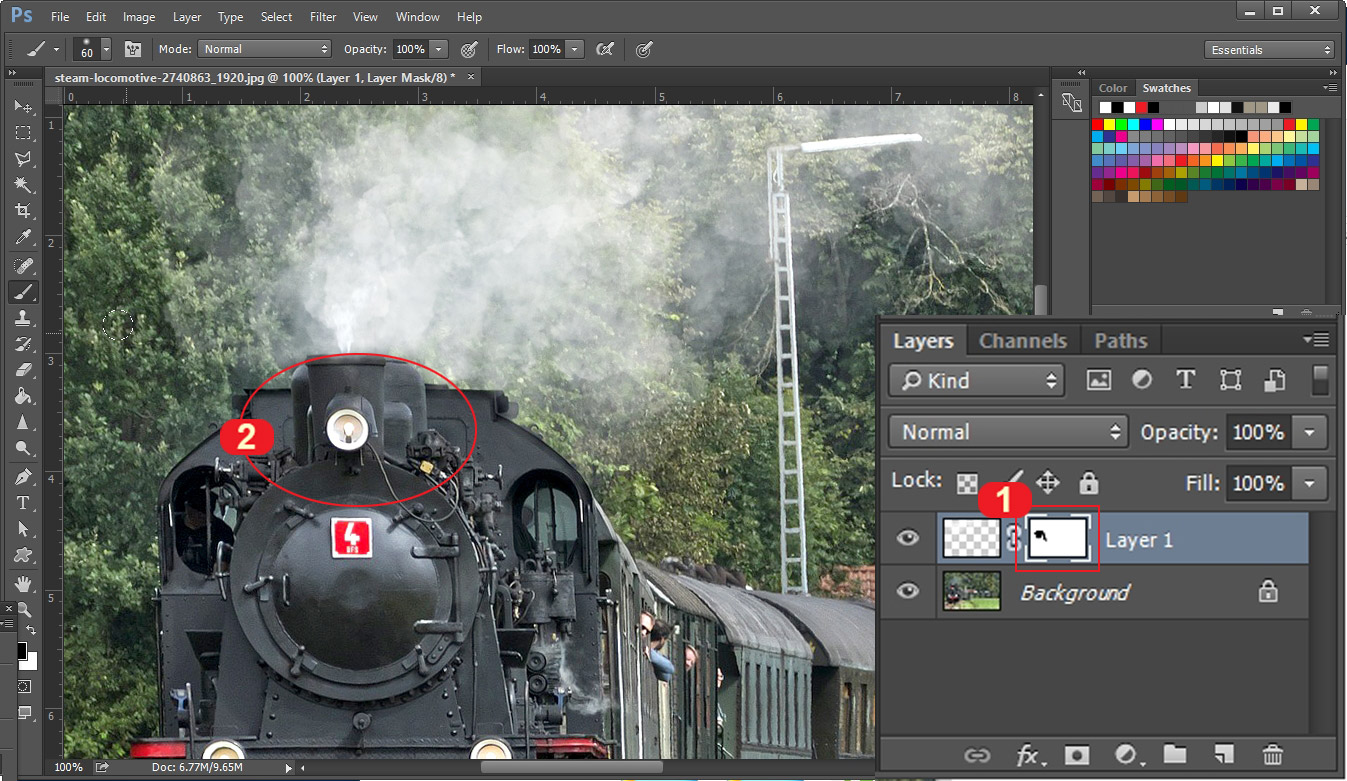Image resolution: width=1347 pixels, height=781 pixels.
Task: Select the Crop tool
Action: (23, 211)
